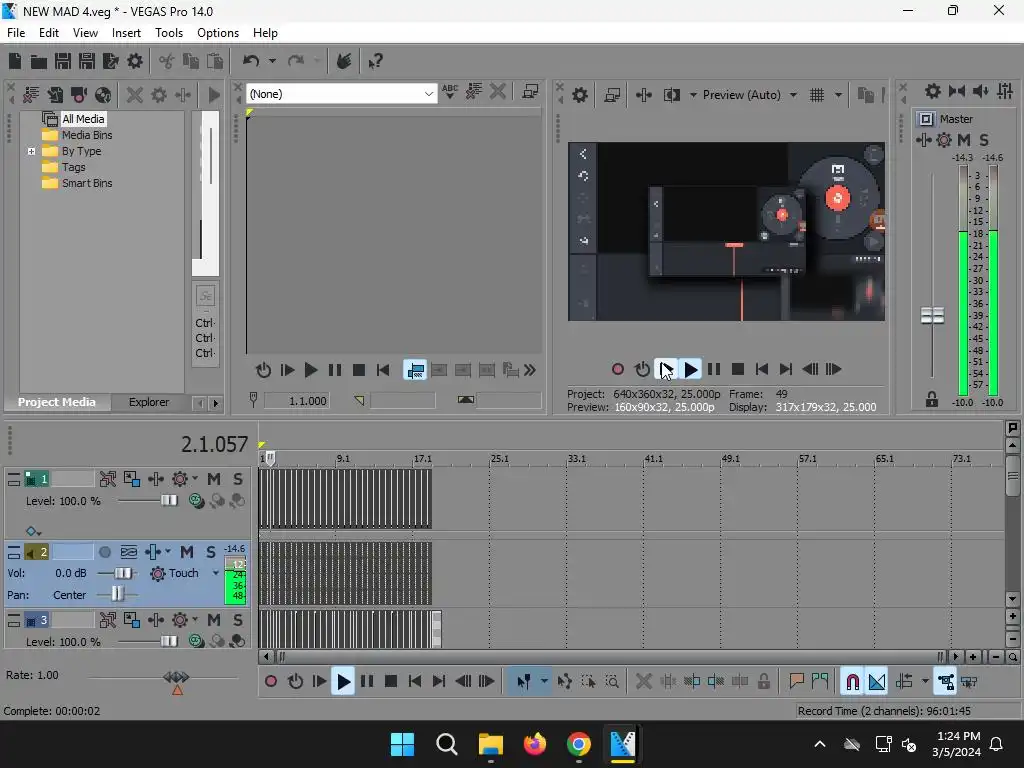Toggle the overlays grid icon in preview

pos(817,95)
